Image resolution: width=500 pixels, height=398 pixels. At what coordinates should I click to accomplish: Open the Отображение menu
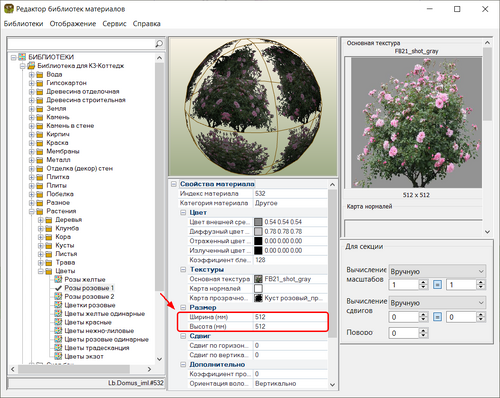point(73,24)
